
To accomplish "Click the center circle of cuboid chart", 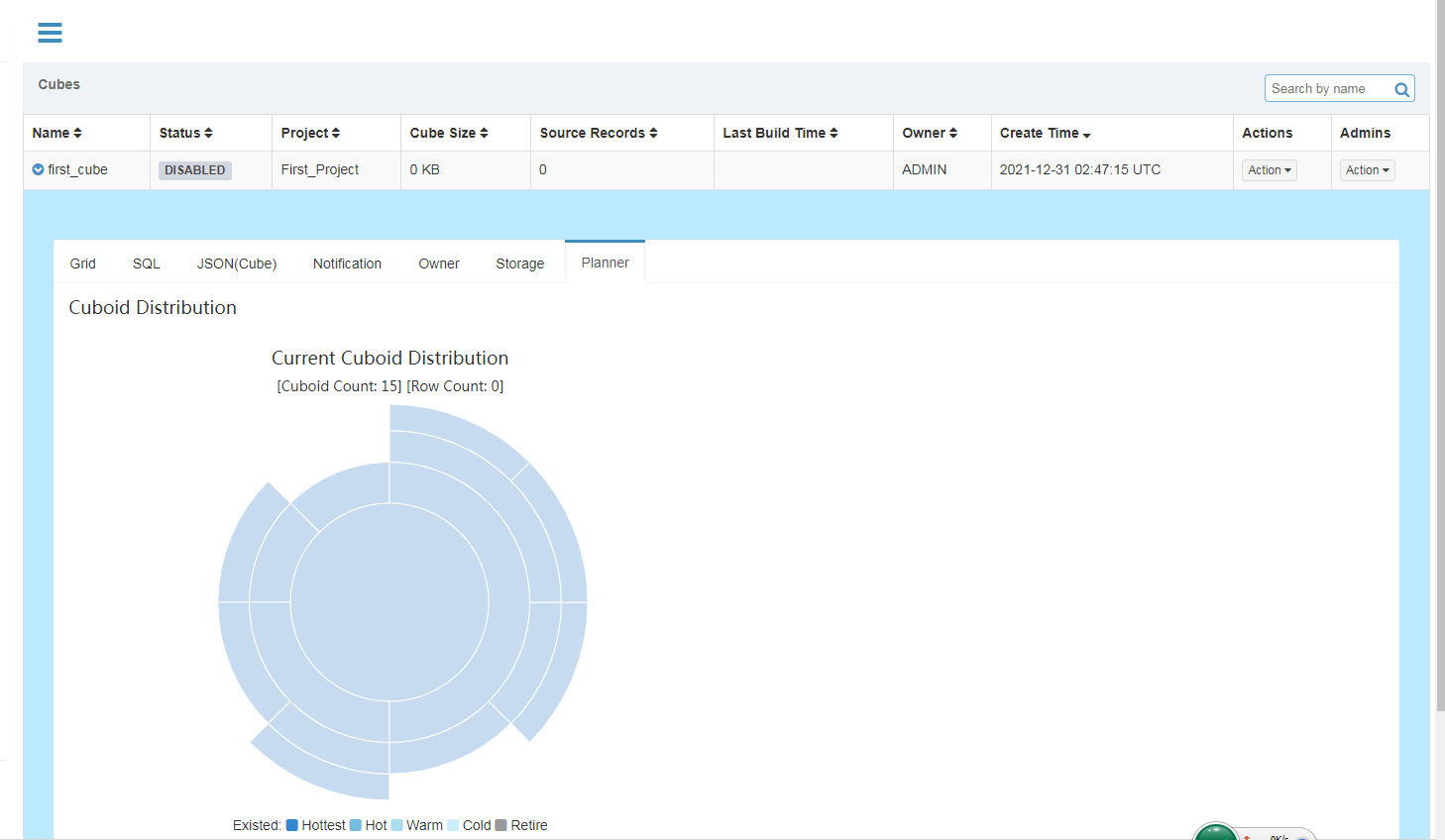I will (x=389, y=602).
